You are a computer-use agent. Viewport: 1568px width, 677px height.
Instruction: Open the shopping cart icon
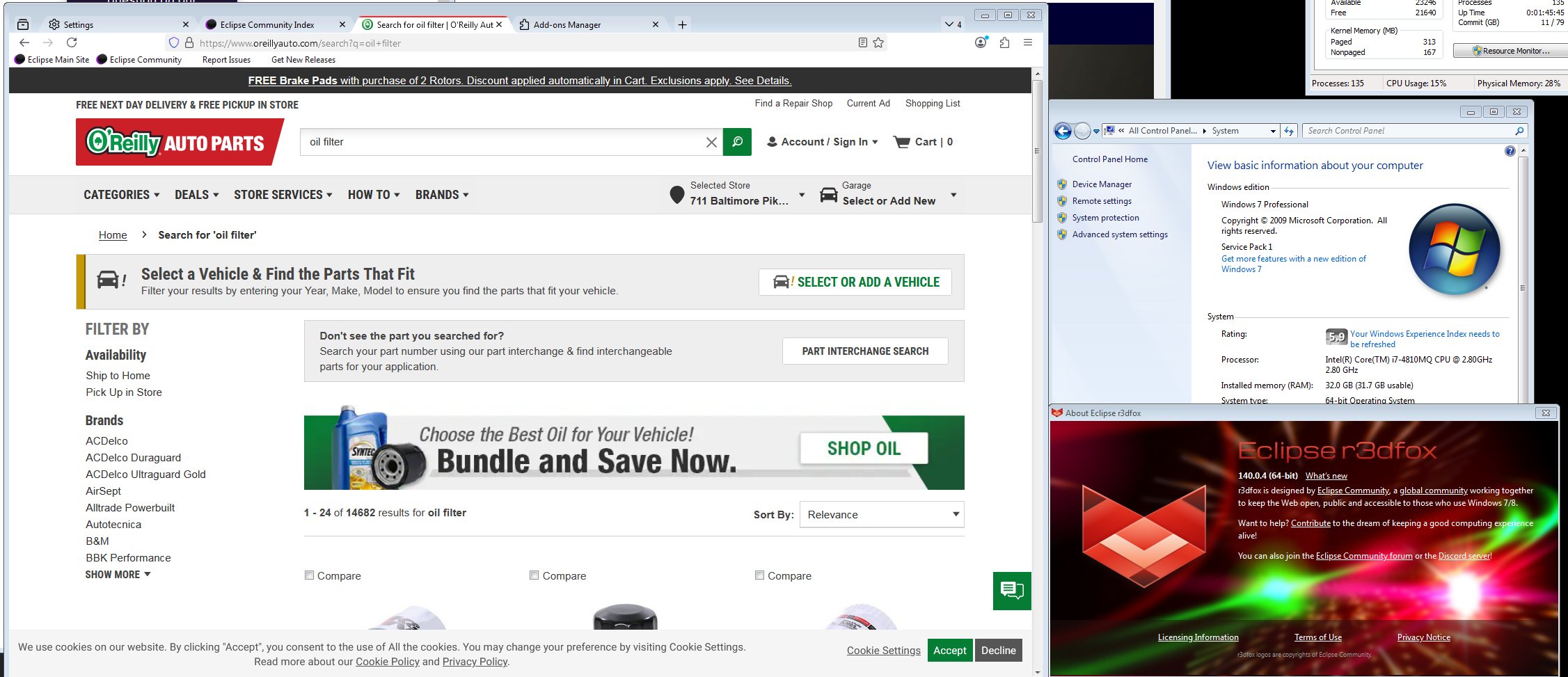click(902, 142)
